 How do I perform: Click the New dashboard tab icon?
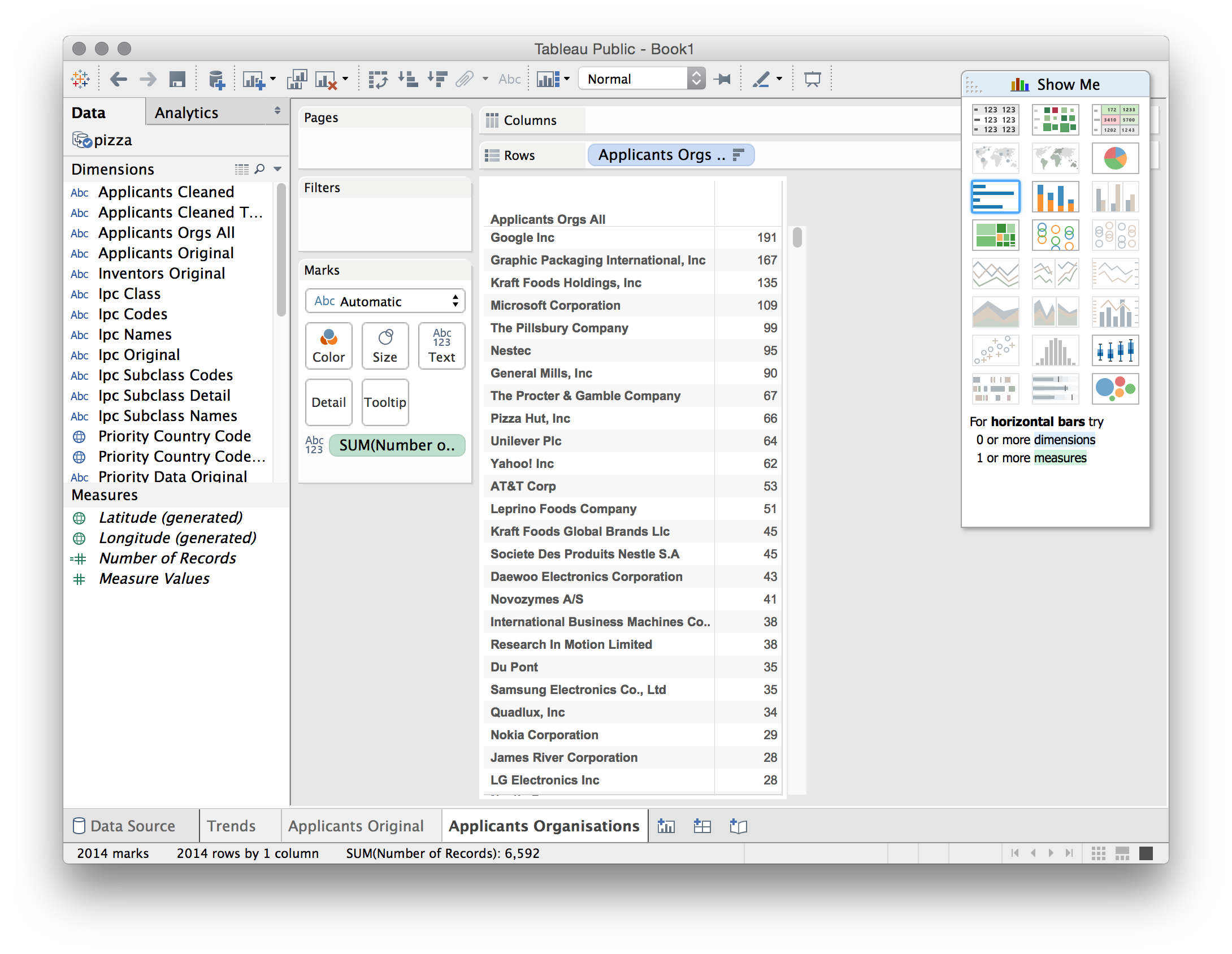pos(702,826)
